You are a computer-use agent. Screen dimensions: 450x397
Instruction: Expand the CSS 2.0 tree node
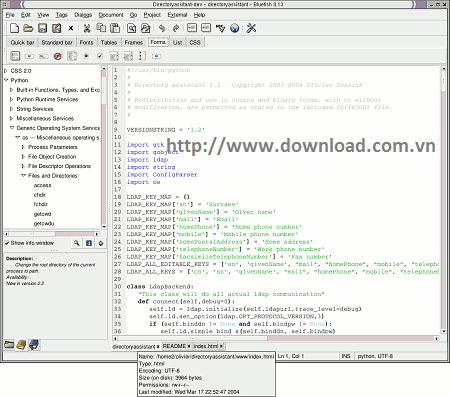click(6, 71)
